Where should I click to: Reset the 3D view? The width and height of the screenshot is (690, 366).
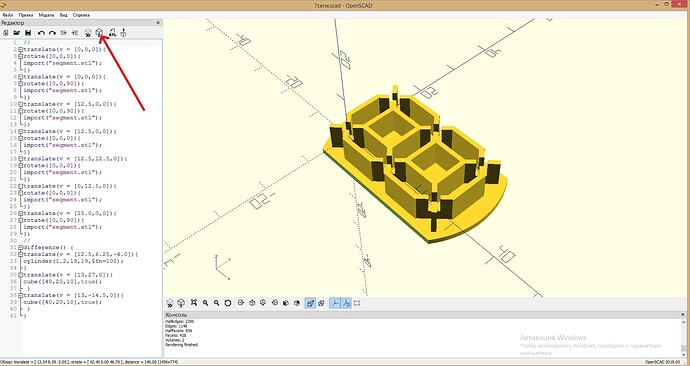click(228, 303)
